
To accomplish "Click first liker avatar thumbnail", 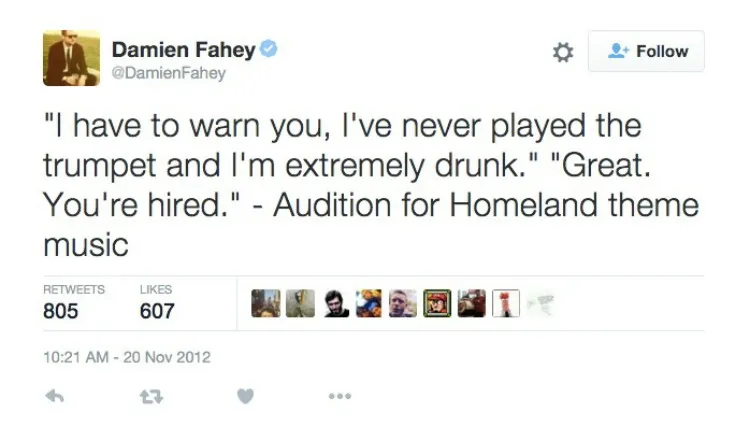I will pyautogui.click(x=266, y=303).
